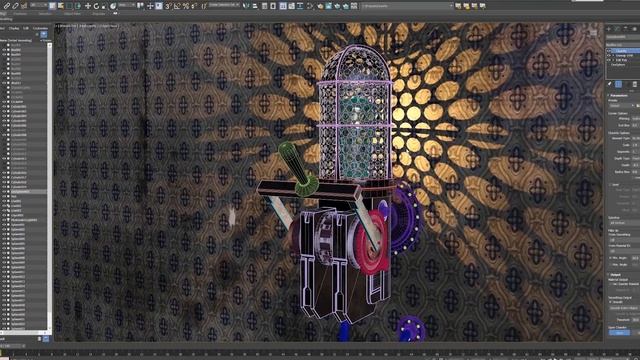Image resolution: width=640 pixels, height=360 pixels.
Task: Toggle the Ribbon display icon
Action: click(283, 6)
